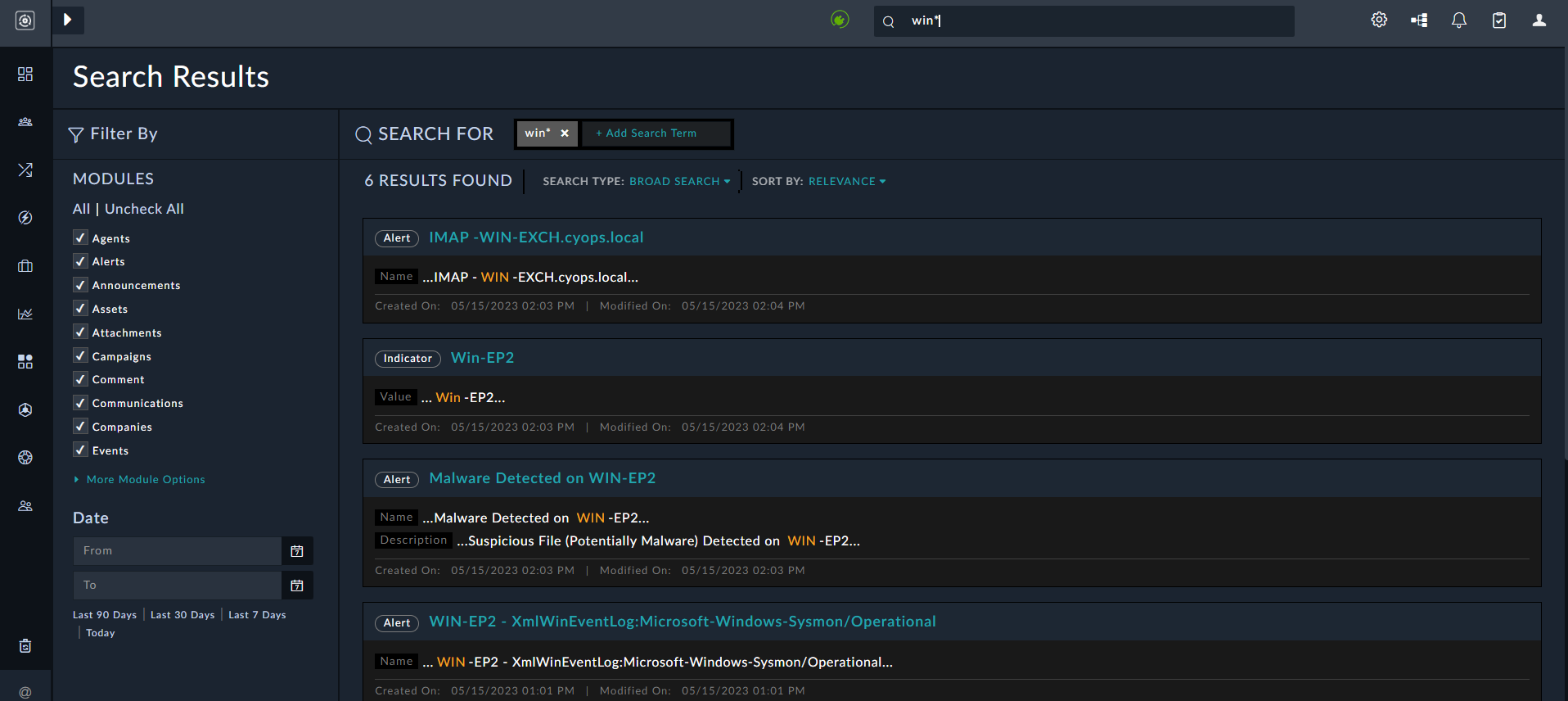Image resolution: width=1568 pixels, height=701 pixels.
Task: Uncheck the Attachments module checkbox
Action: click(x=80, y=332)
